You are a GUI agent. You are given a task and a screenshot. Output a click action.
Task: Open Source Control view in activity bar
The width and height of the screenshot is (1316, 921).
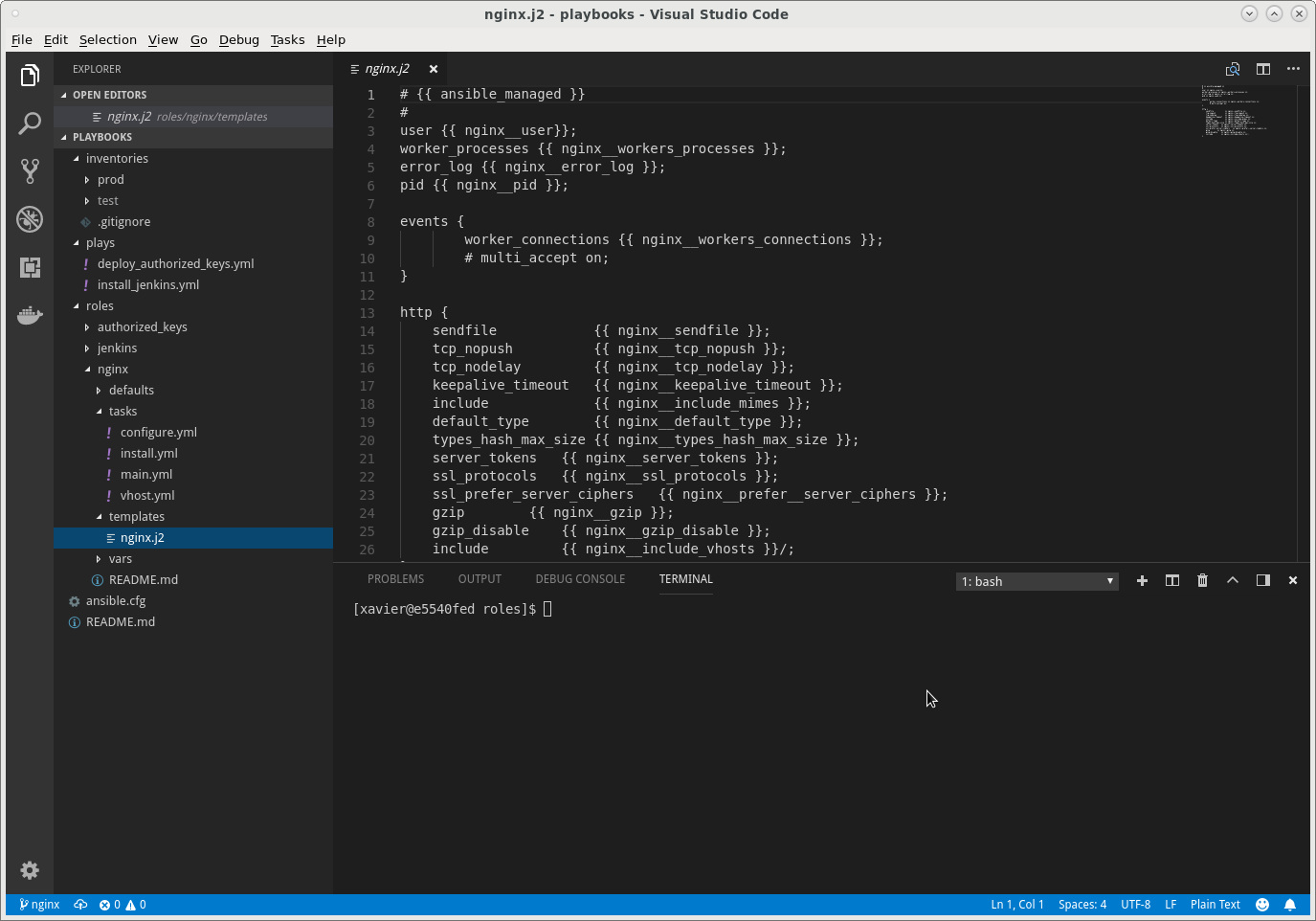[x=30, y=171]
